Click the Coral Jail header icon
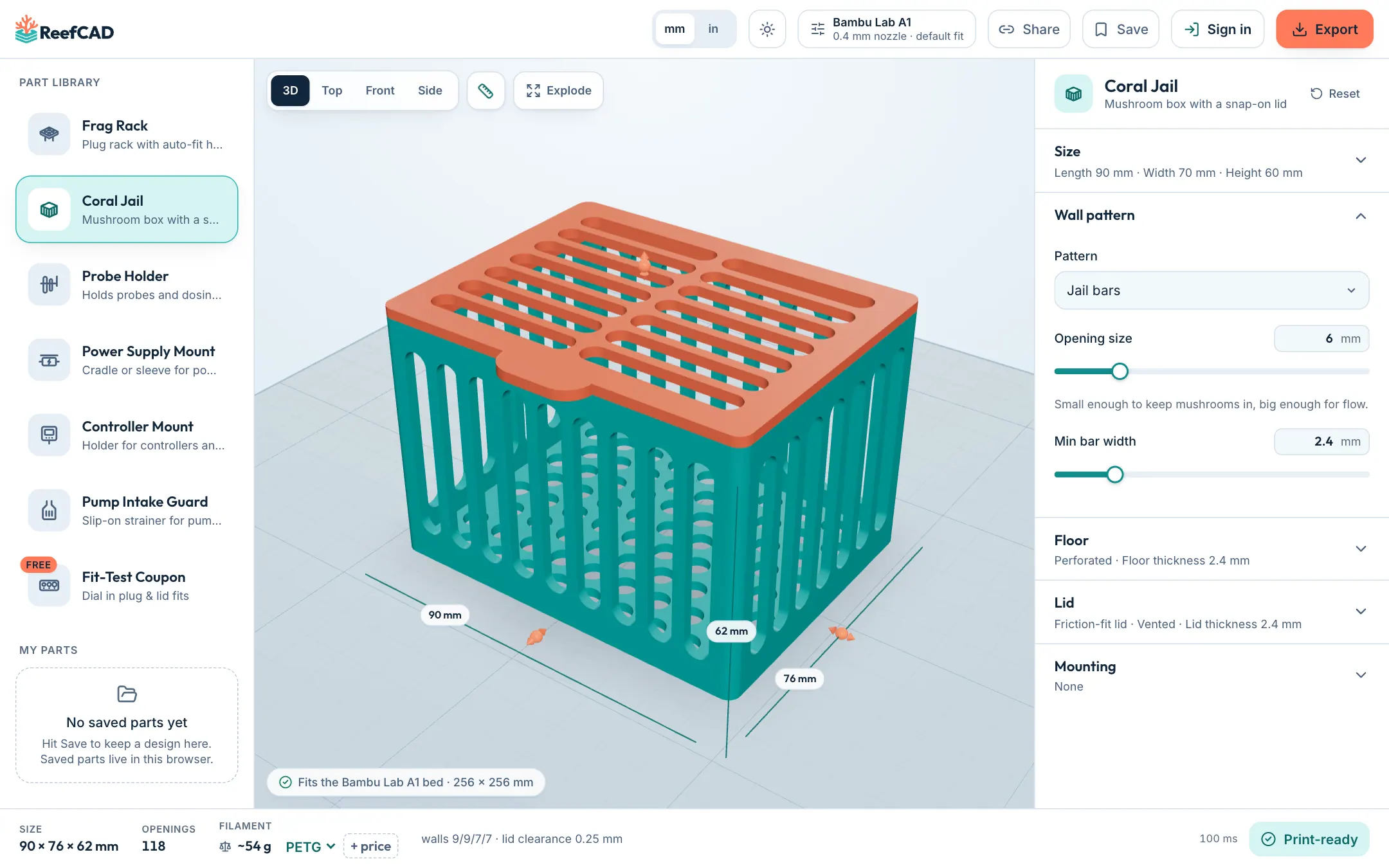Viewport: 1389px width, 868px height. [1073, 94]
